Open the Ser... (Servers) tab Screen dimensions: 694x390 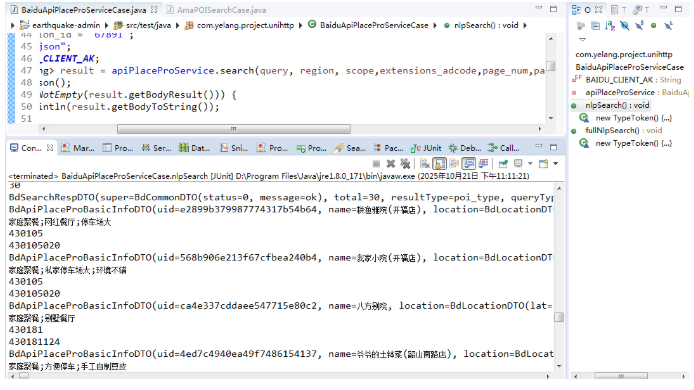tap(156, 148)
